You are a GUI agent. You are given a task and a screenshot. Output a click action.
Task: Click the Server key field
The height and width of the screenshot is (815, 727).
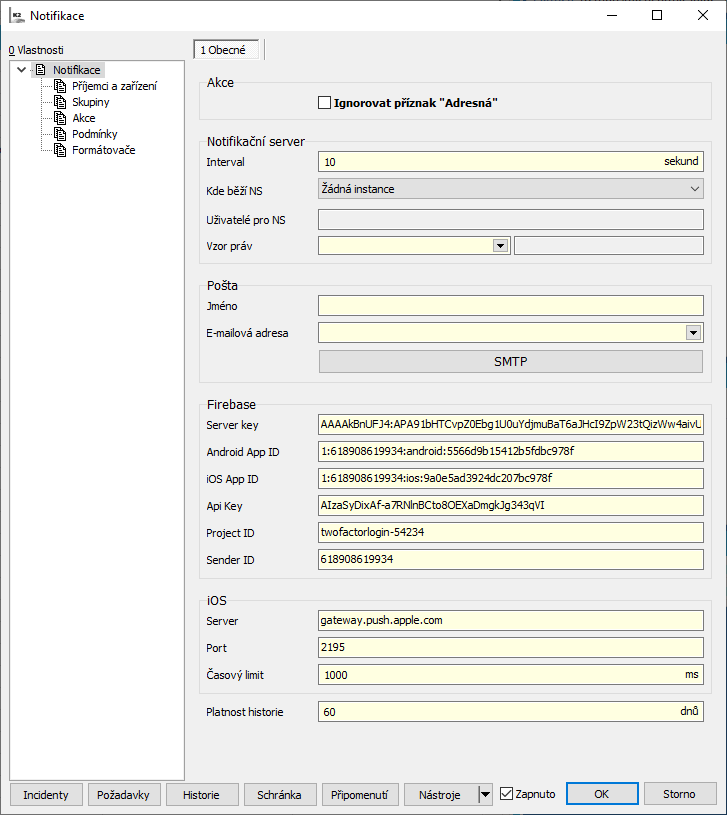511,425
